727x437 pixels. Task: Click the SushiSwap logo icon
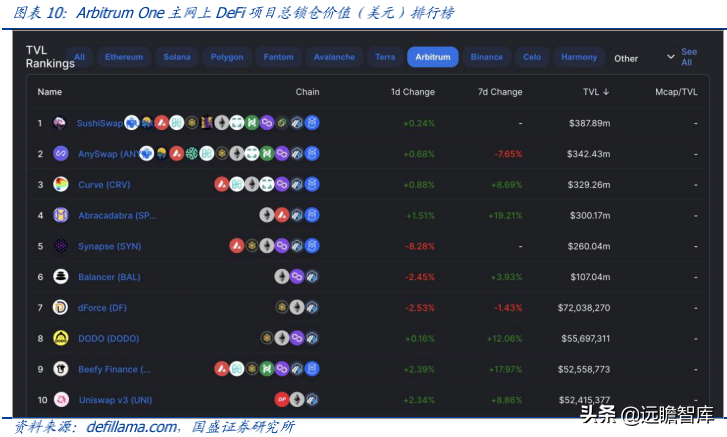coord(60,123)
